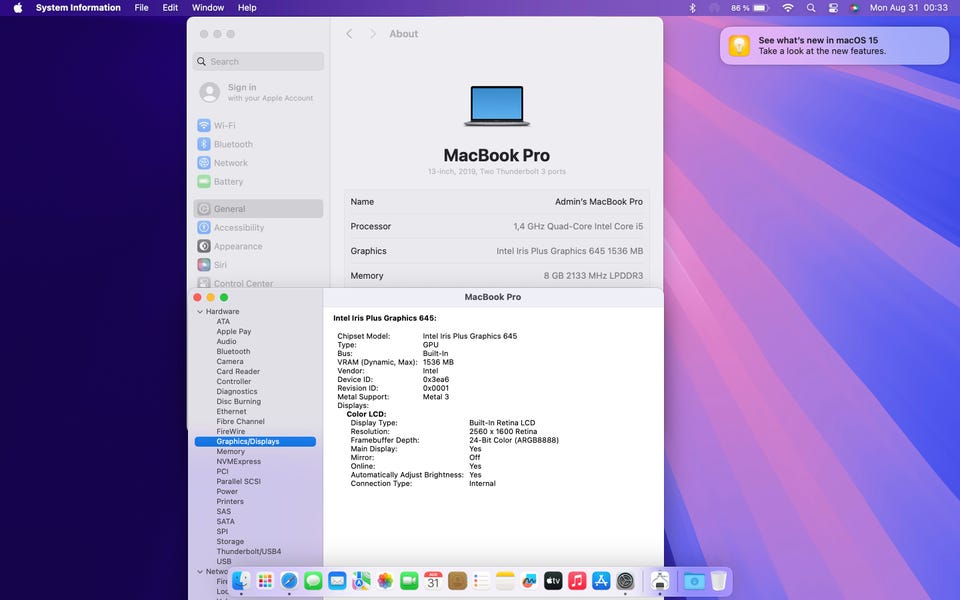Select Card Reader in the Hardware list

coord(238,372)
